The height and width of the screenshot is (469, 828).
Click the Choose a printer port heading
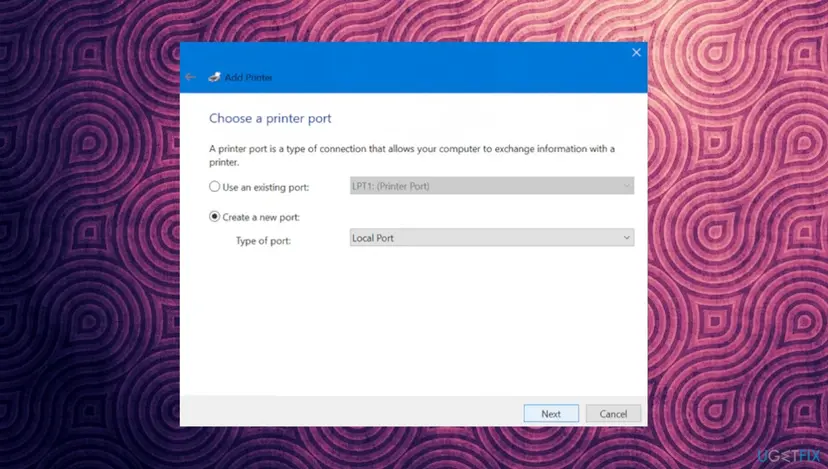click(270, 118)
